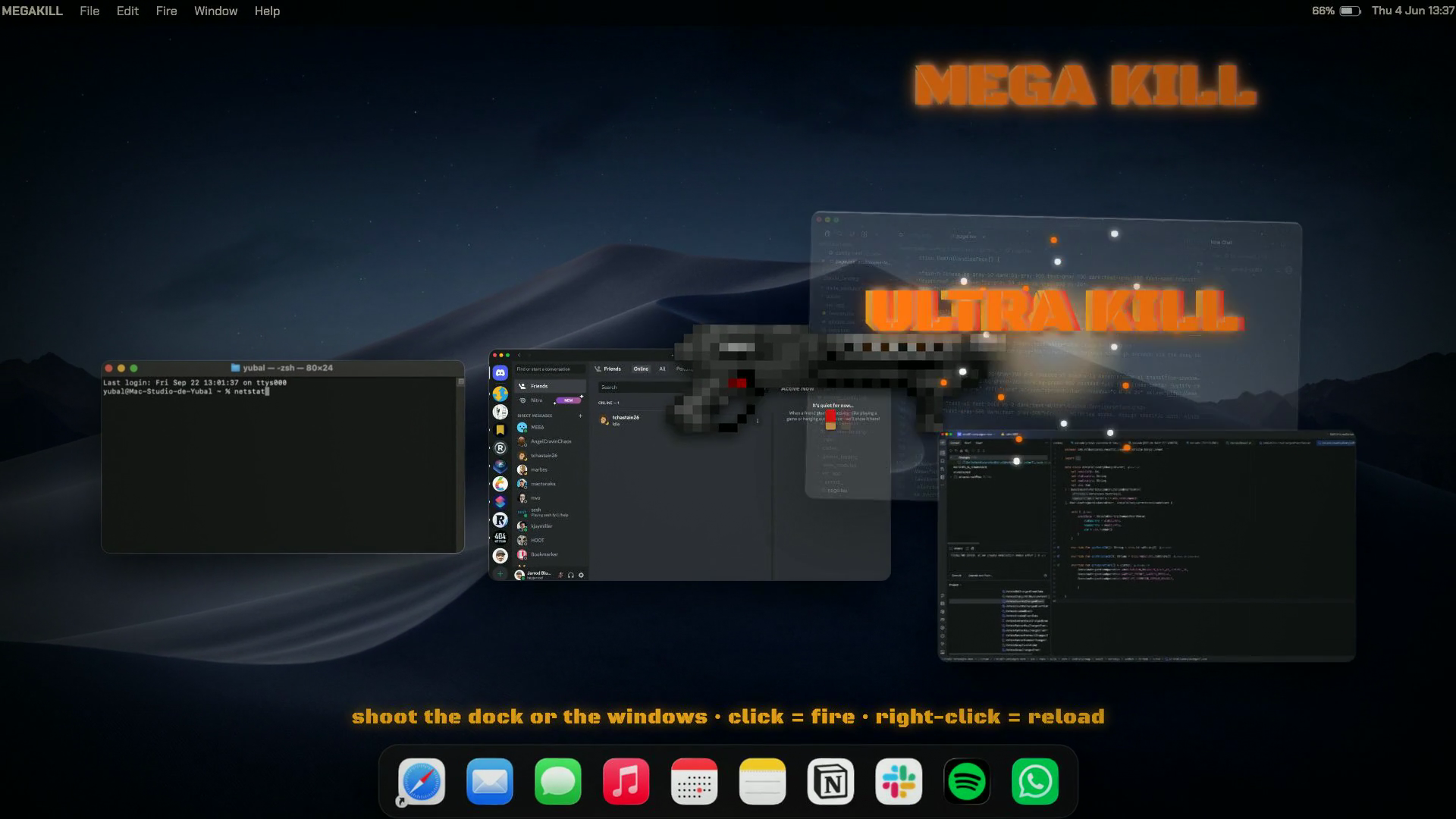Open Notion dock icon
Screen dimensions: 1456x819
coord(830,781)
